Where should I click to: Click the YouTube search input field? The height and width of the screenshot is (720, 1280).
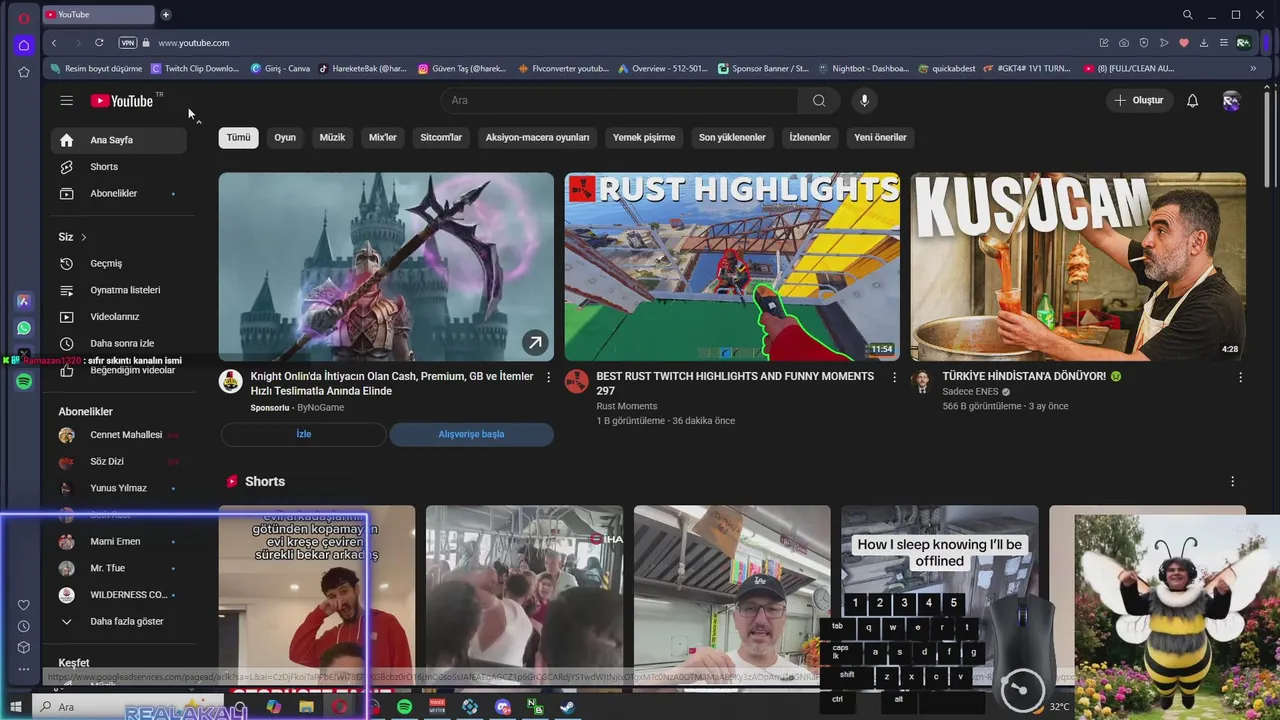pos(620,100)
